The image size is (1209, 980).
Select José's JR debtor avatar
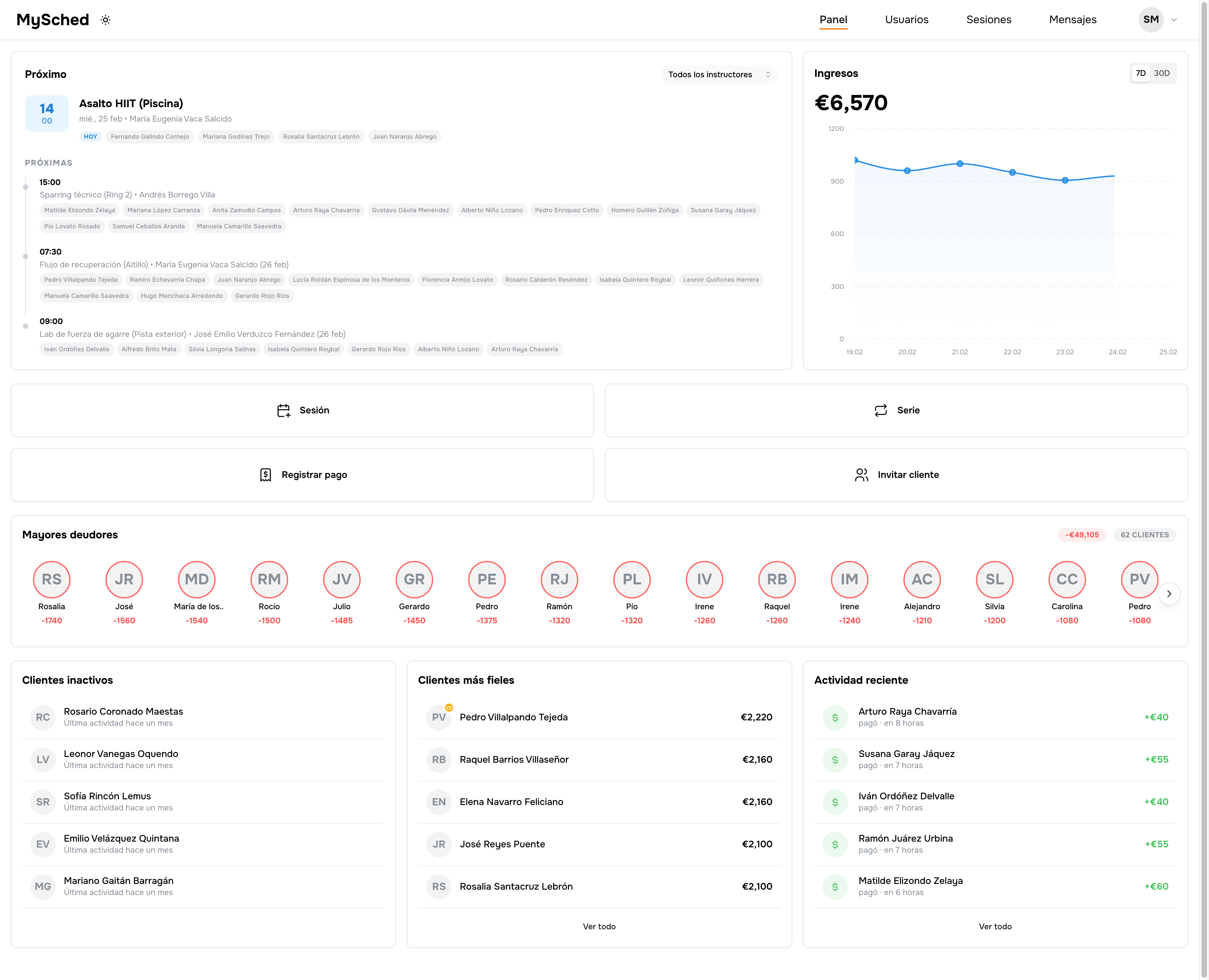pyautogui.click(x=124, y=579)
